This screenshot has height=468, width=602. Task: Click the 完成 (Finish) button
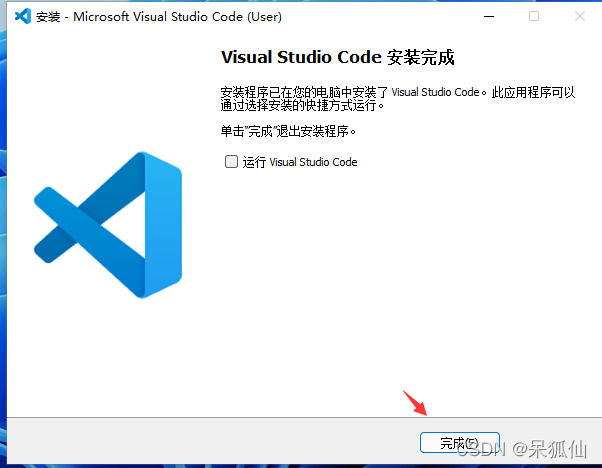click(x=460, y=443)
